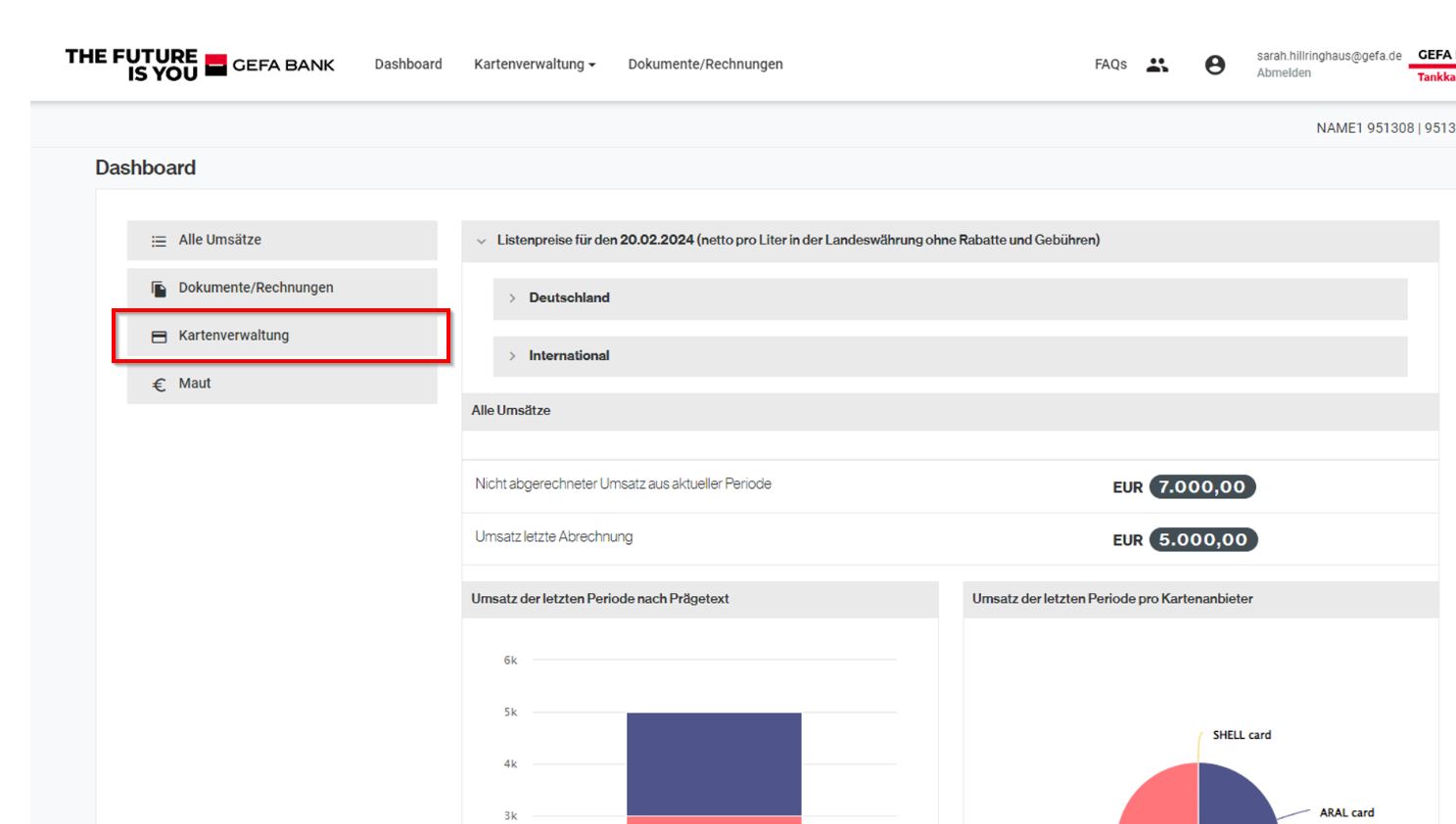Select the Alle Umsätze sidebar button
Viewport: 1456px width, 824px height.
coord(282,240)
